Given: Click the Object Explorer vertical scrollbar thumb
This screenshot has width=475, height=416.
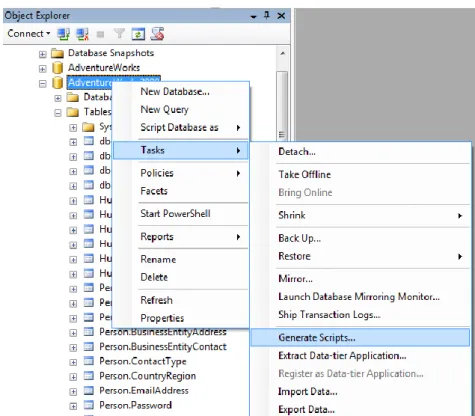Looking at the screenshot, I should [282, 105].
